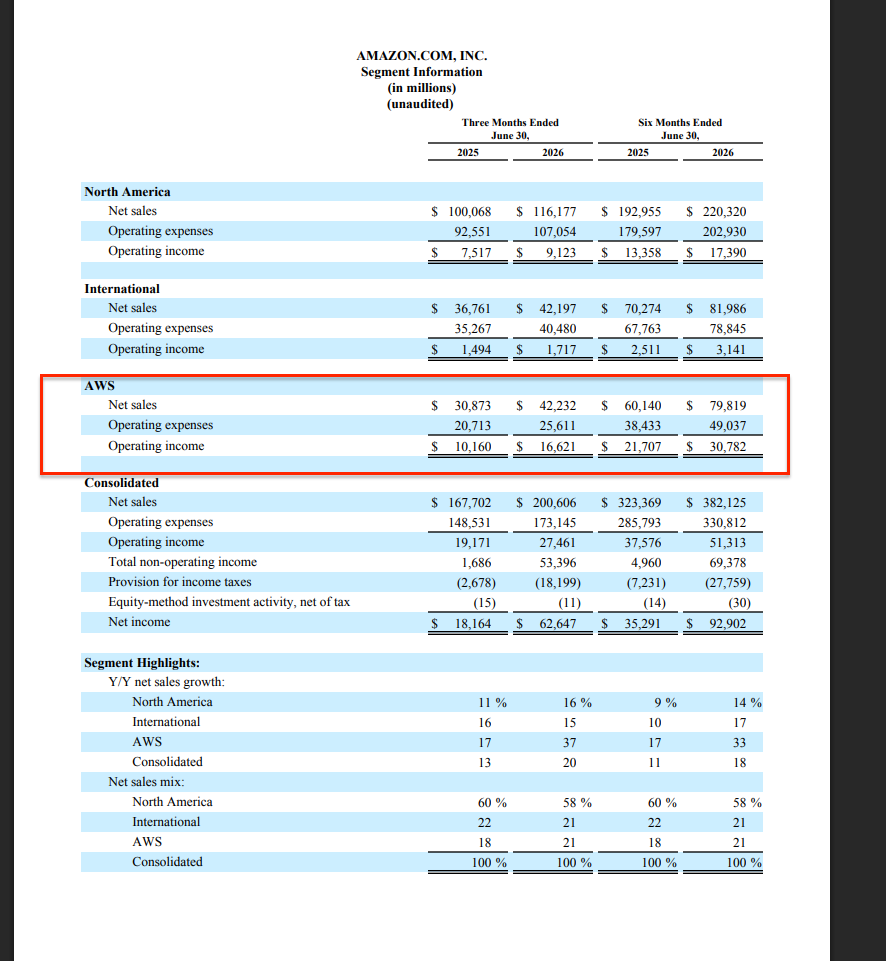Screen dimensions: 886x961
Task: Click the "AMAZON.COM, INC." title
Action: pos(422,56)
